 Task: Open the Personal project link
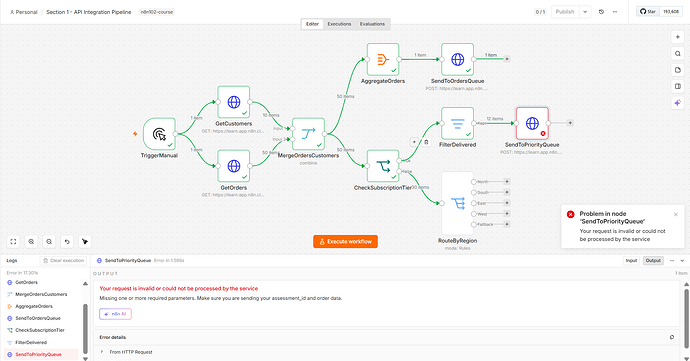tap(24, 12)
